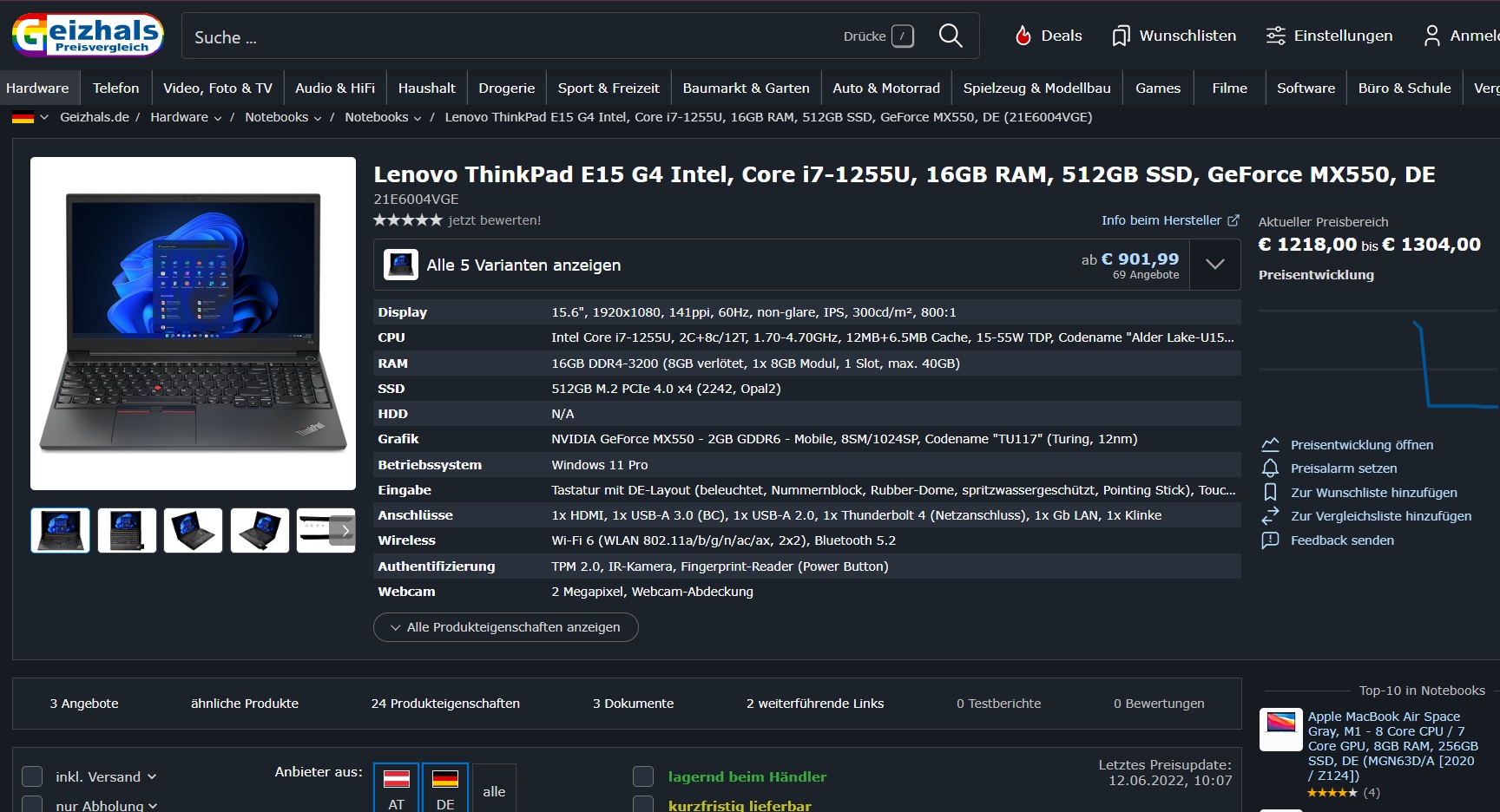
Task: Click the Geizhals.de breadcrumb link
Action: pyautogui.click(x=95, y=117)
